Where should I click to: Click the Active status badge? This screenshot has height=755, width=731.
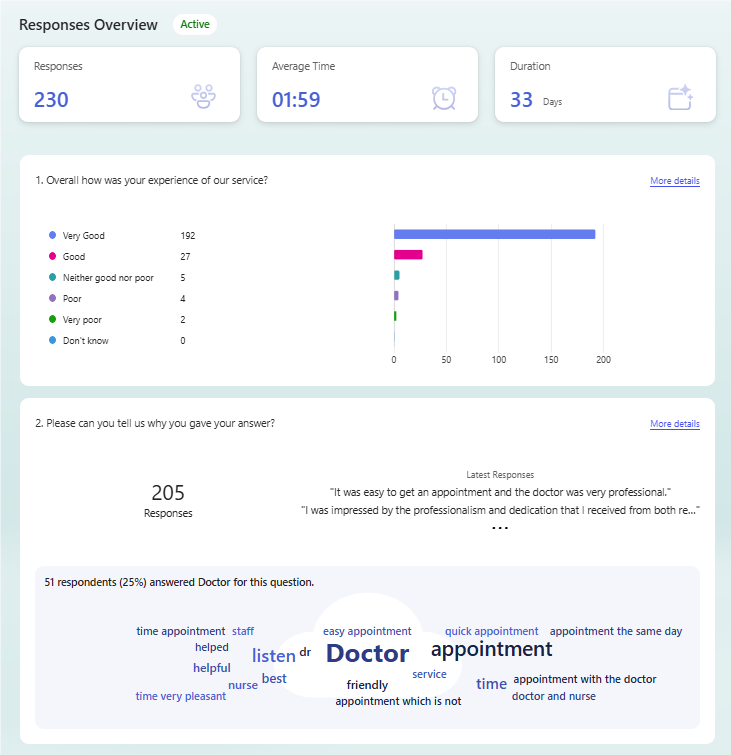195,24
